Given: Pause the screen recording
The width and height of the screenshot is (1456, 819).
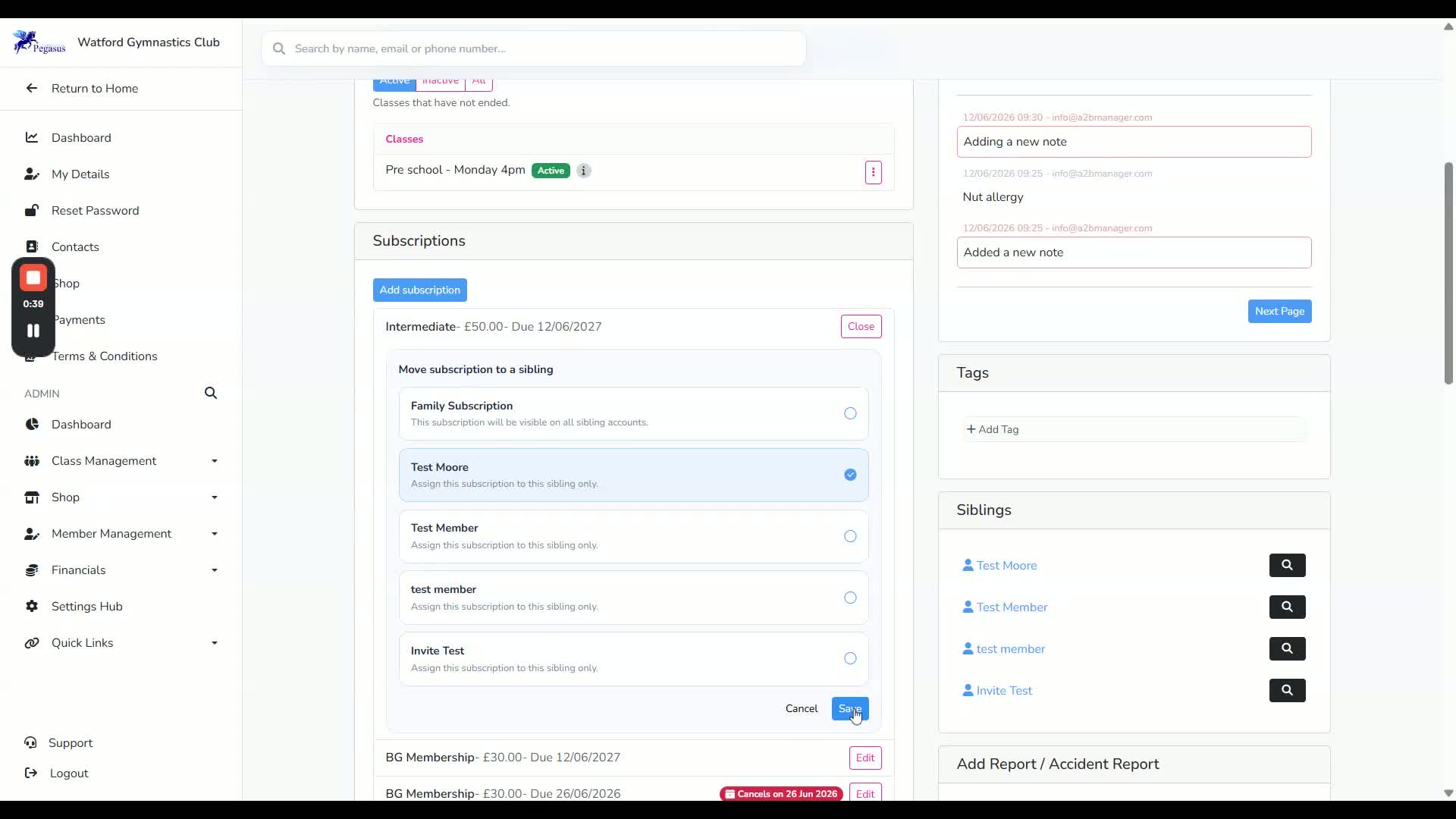Looking at the screenshot, I should click(33, 331).
